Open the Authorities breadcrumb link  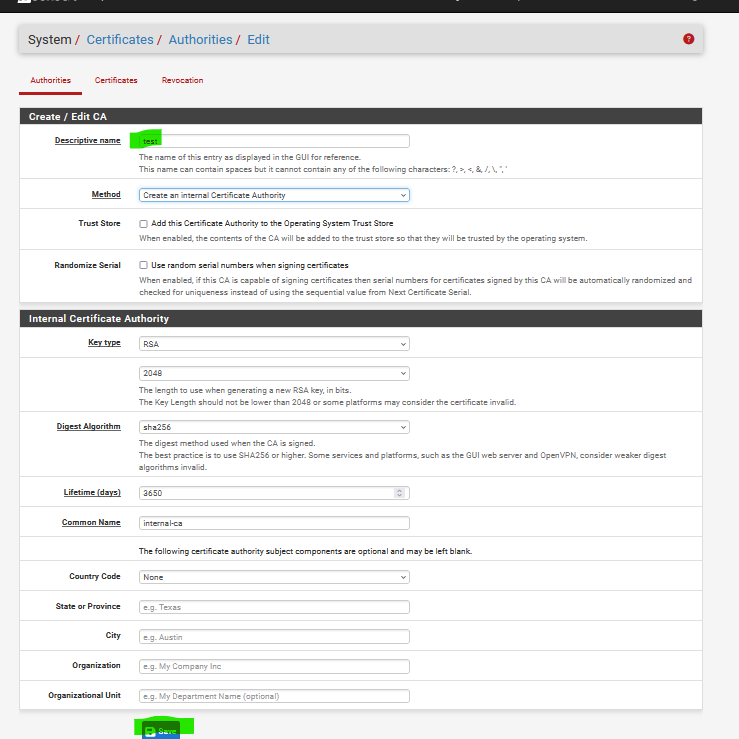(x=200, y=40)
